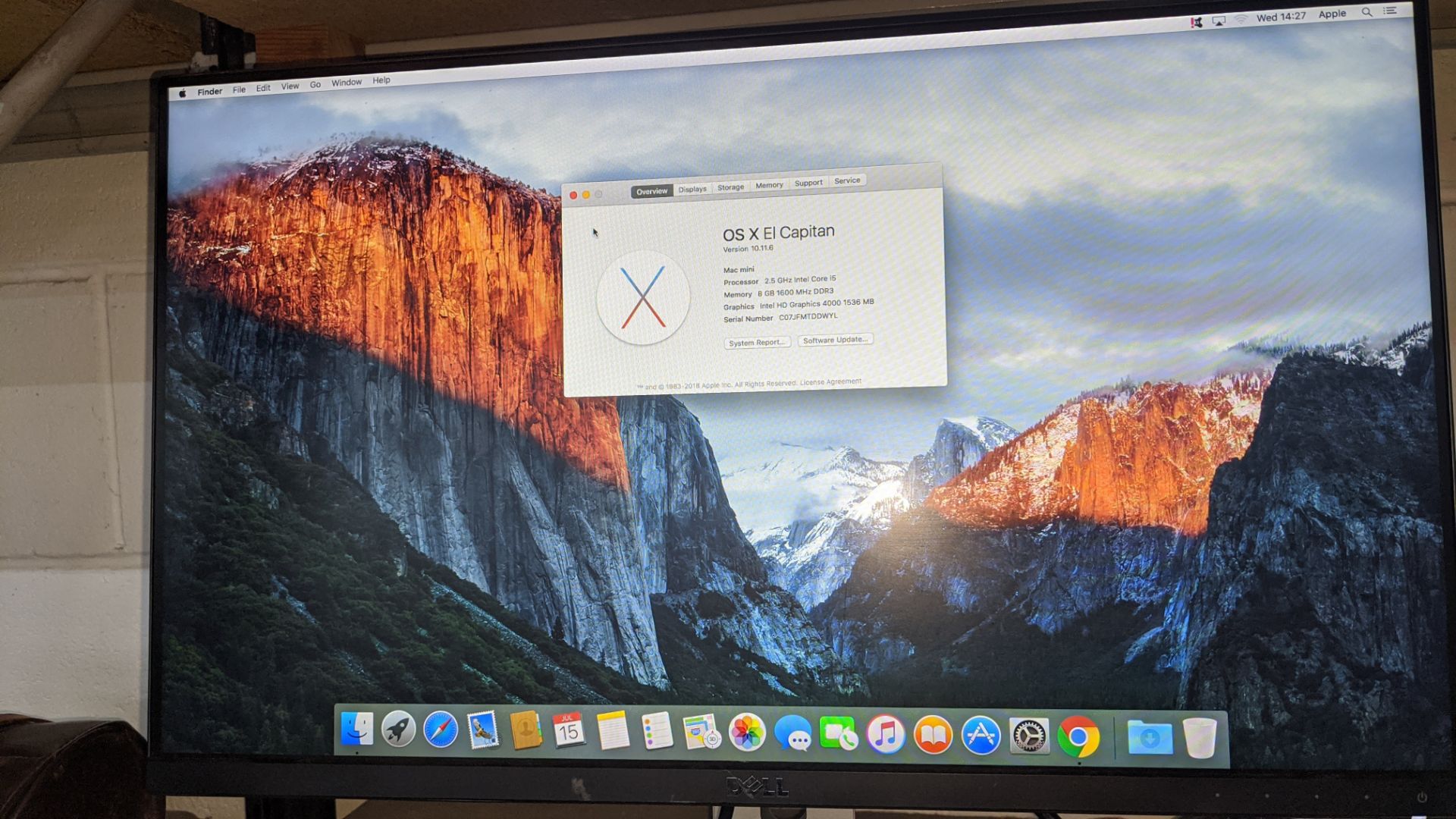Open the License Agreement link
Image resolution: width=1456 pixels, height=819 pixels.
click(831, 382)
